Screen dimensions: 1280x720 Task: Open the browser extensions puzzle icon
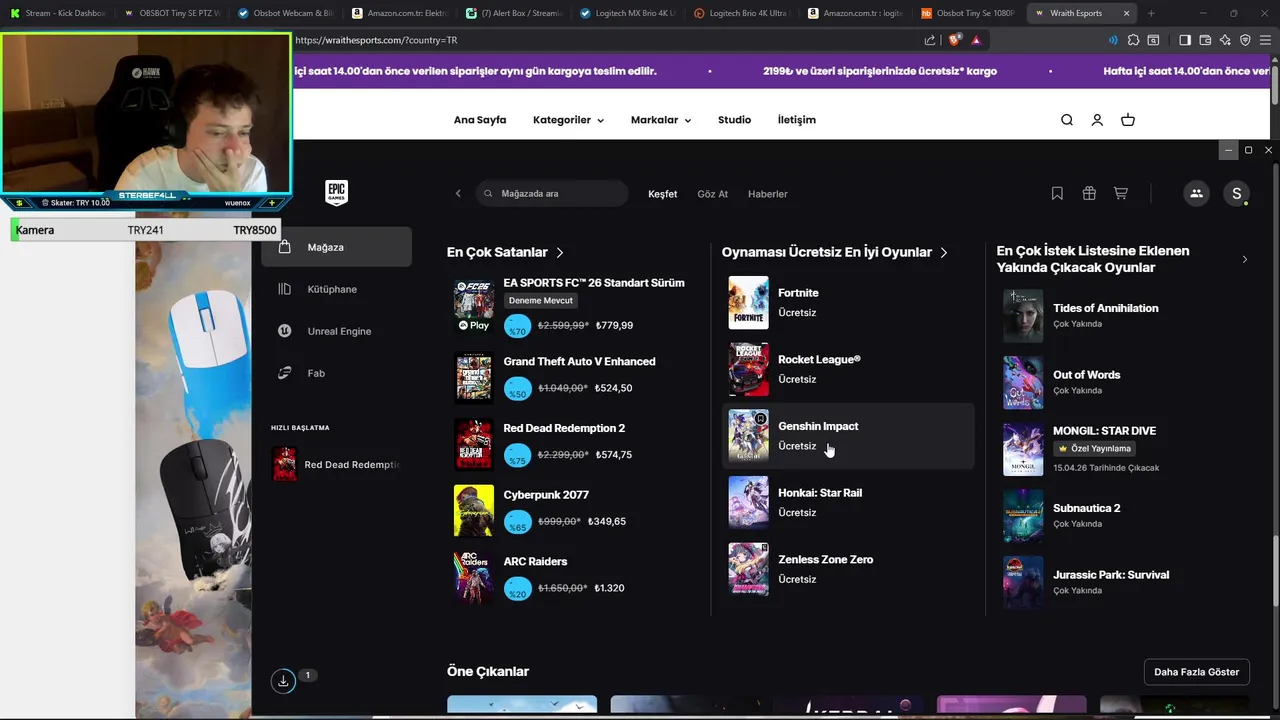(1133, 40)
